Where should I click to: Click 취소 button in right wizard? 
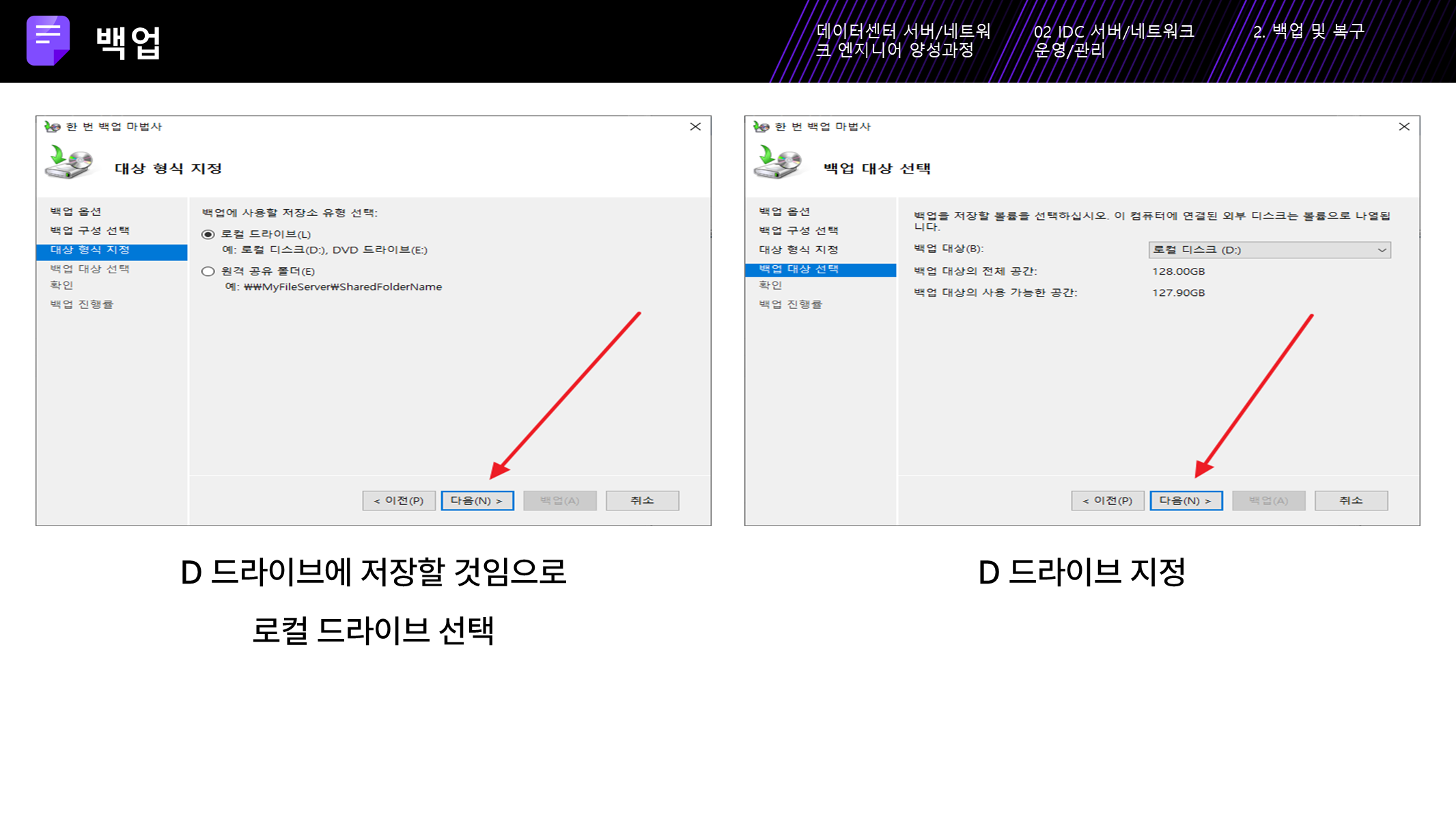1351,501
